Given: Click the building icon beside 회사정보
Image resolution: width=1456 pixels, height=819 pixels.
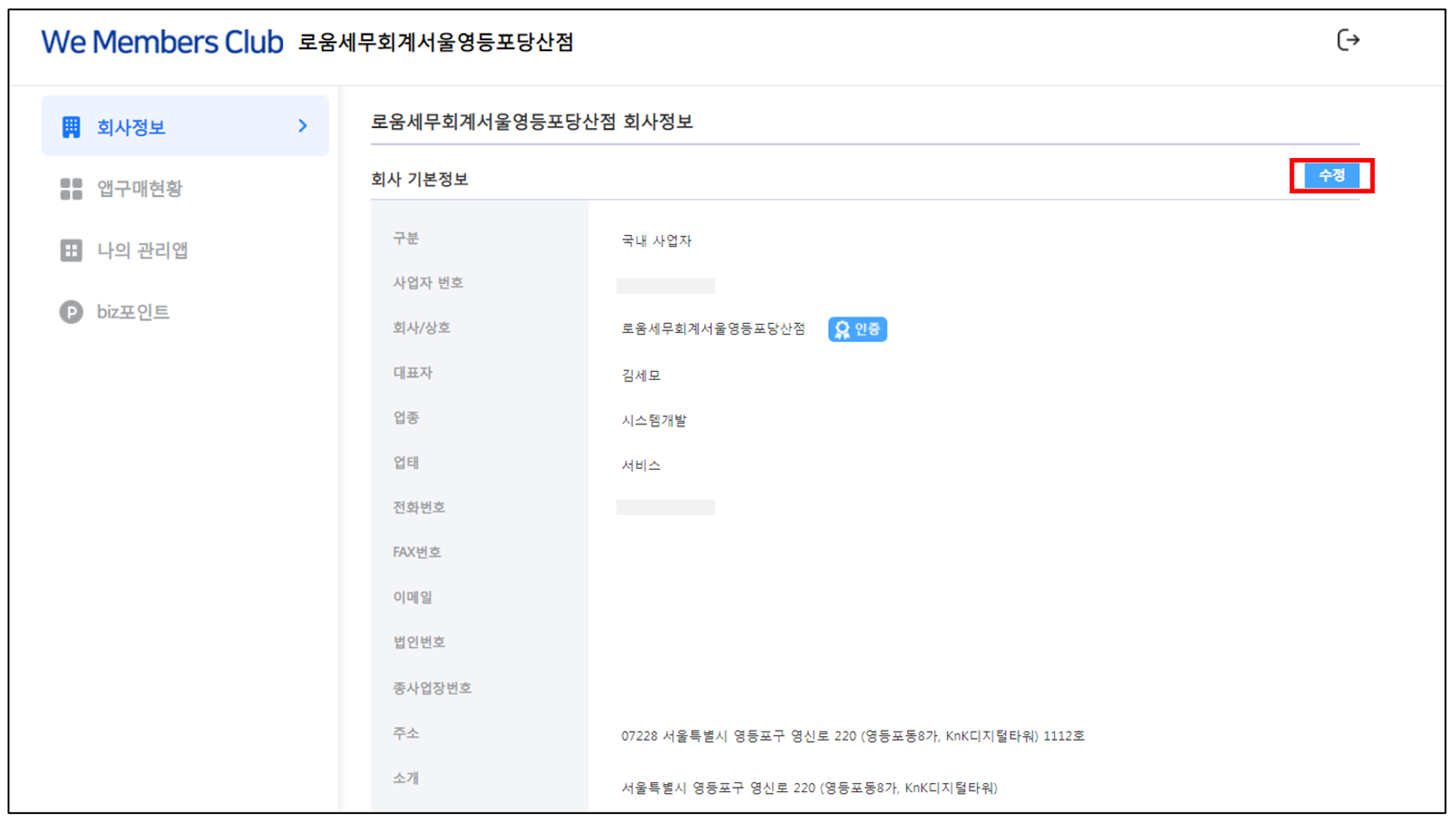Looking at the screenshot, I should [71, 127].
